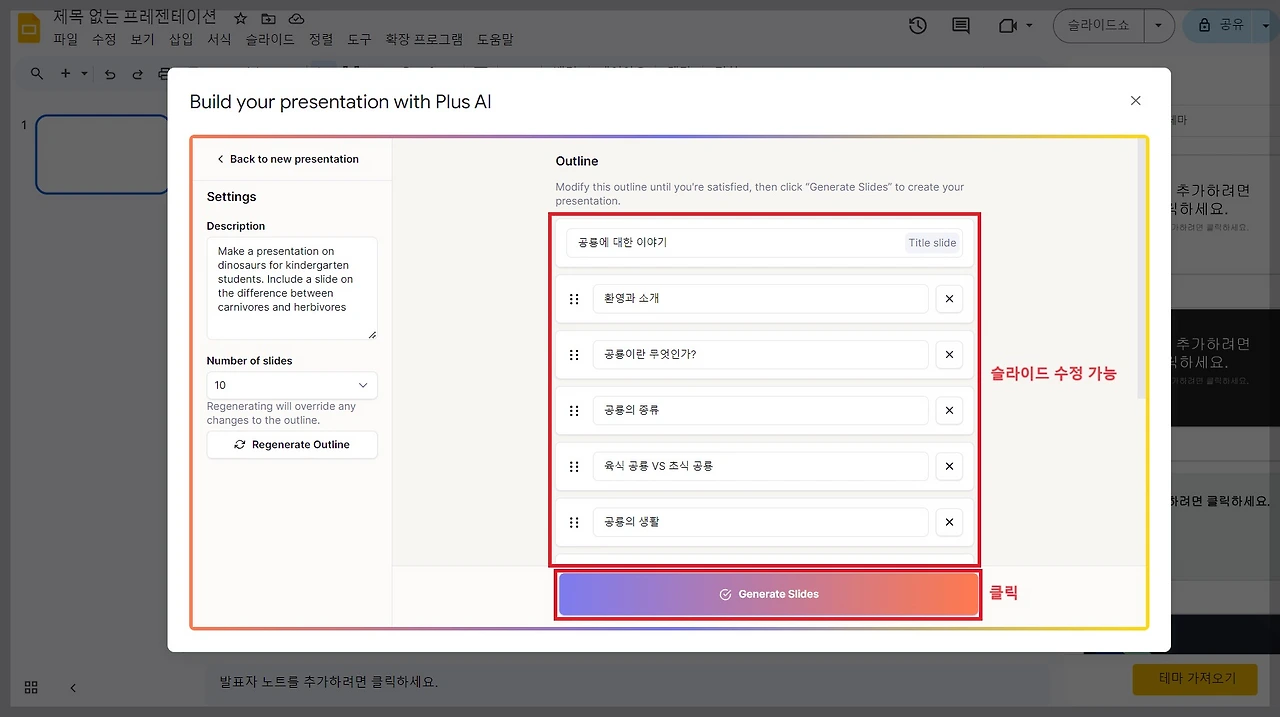The image size is (1280, 717).
Task: Go back to new presentation
Action: coord(288,159)
